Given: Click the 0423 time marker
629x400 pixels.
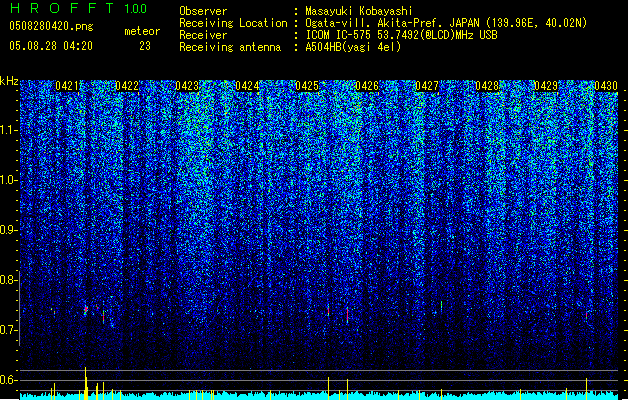Looking at the screenshot, I should coord(187,86).
